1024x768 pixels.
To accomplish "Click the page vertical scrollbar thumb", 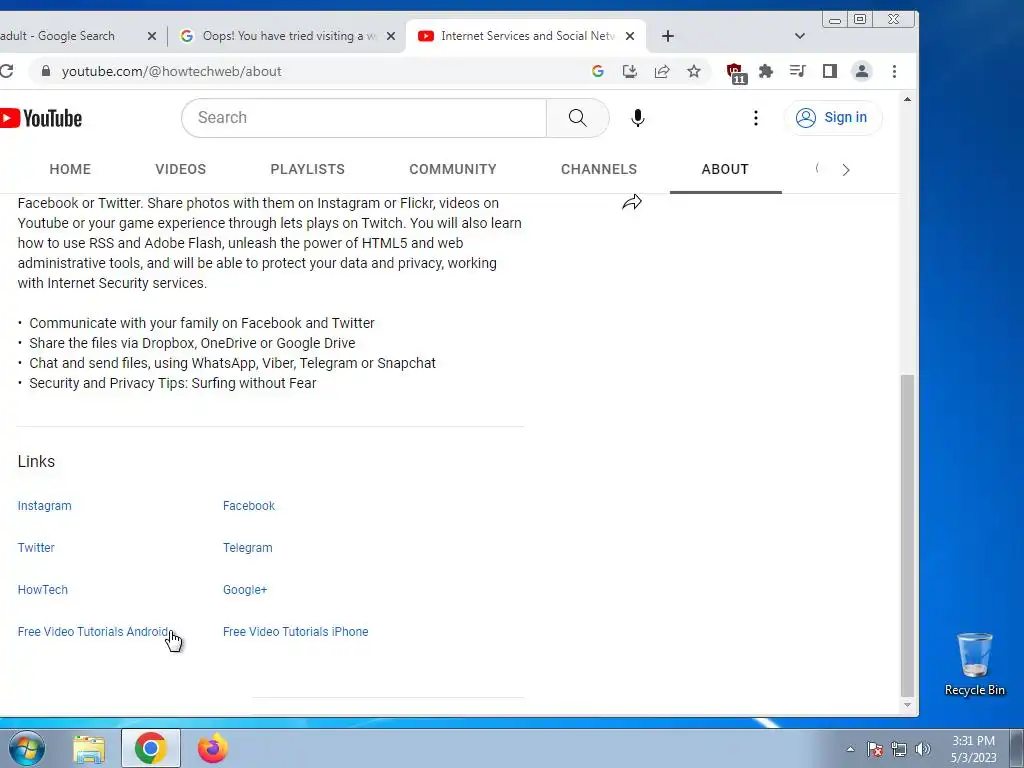I will pos(907,536).
